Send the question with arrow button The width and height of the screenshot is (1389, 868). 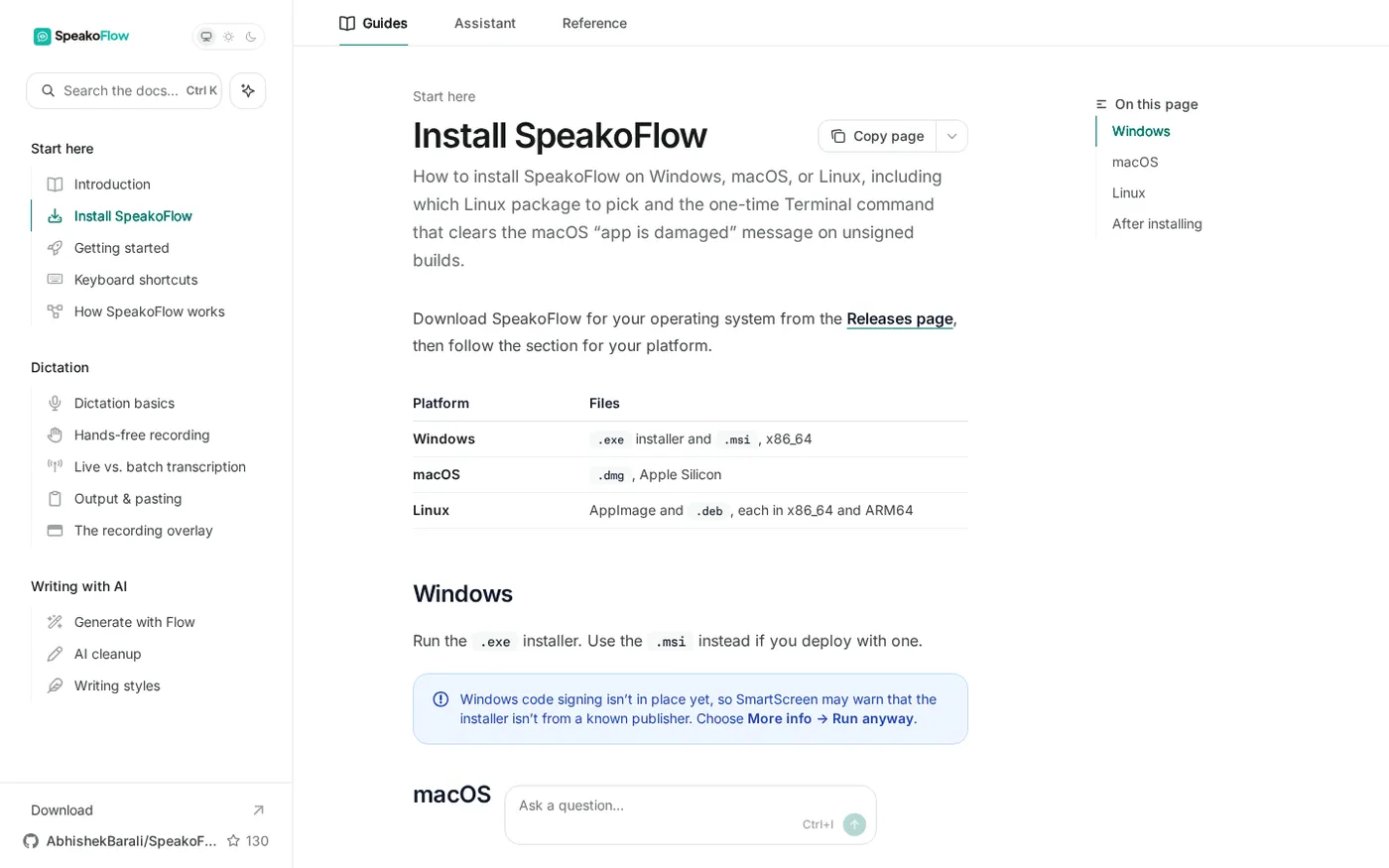[x=854, y=824]
